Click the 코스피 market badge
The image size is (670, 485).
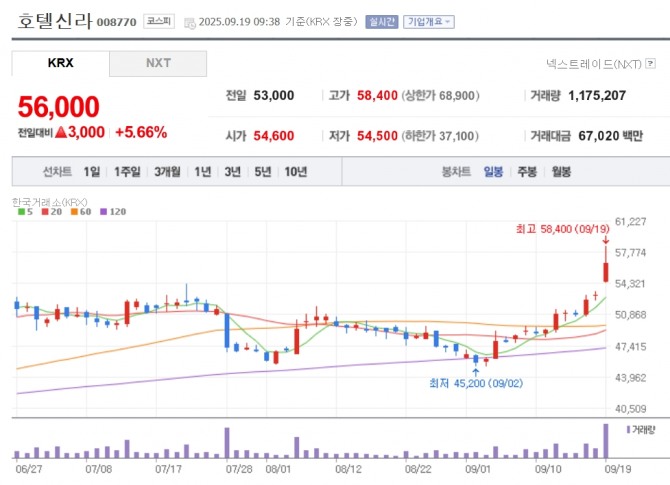point(159,21)
